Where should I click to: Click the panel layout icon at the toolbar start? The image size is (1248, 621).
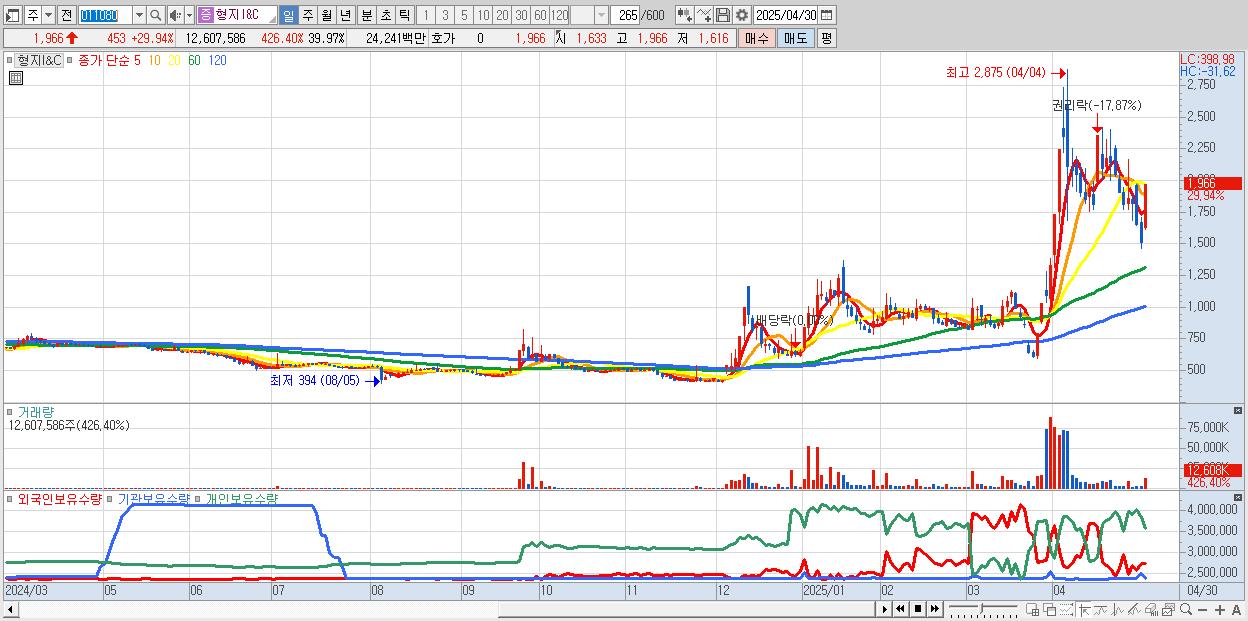tap(12, 15)
